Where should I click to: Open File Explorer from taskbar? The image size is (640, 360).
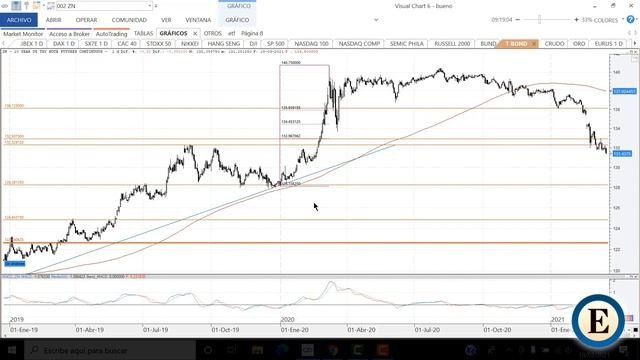pyautogui.click(x=257, y=350)
